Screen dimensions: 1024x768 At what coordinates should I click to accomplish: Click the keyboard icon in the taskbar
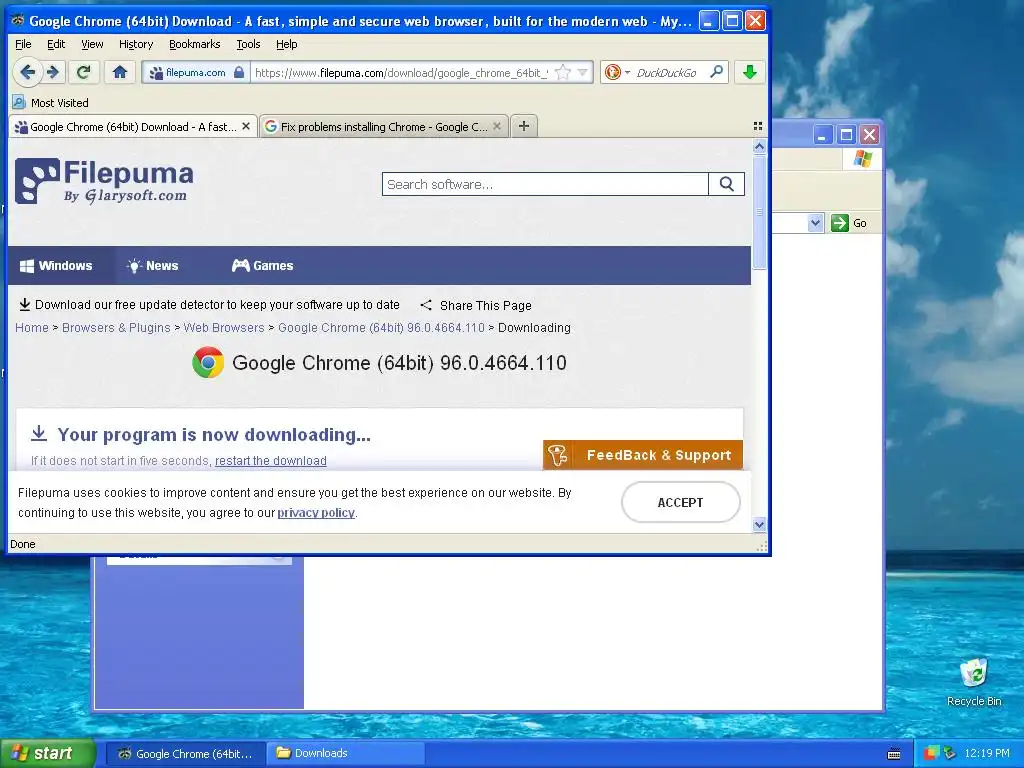point(894,754)
